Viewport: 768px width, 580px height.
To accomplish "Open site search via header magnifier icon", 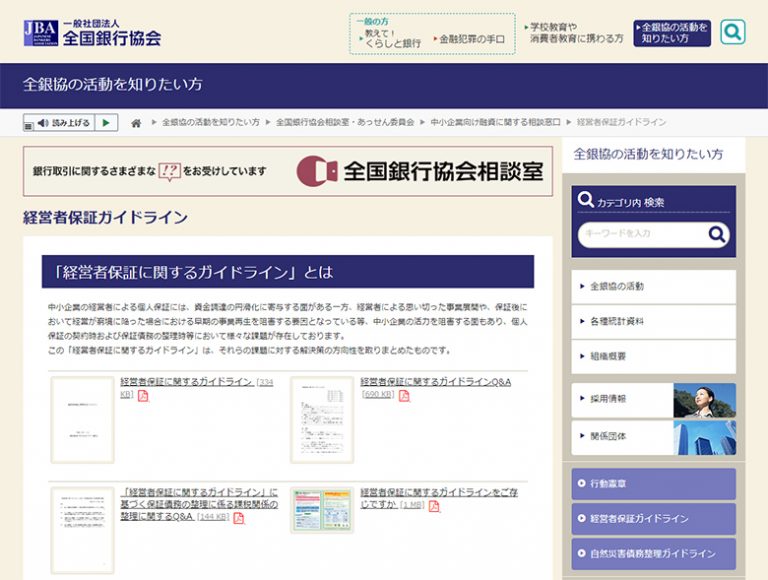I will coord(732,32).
